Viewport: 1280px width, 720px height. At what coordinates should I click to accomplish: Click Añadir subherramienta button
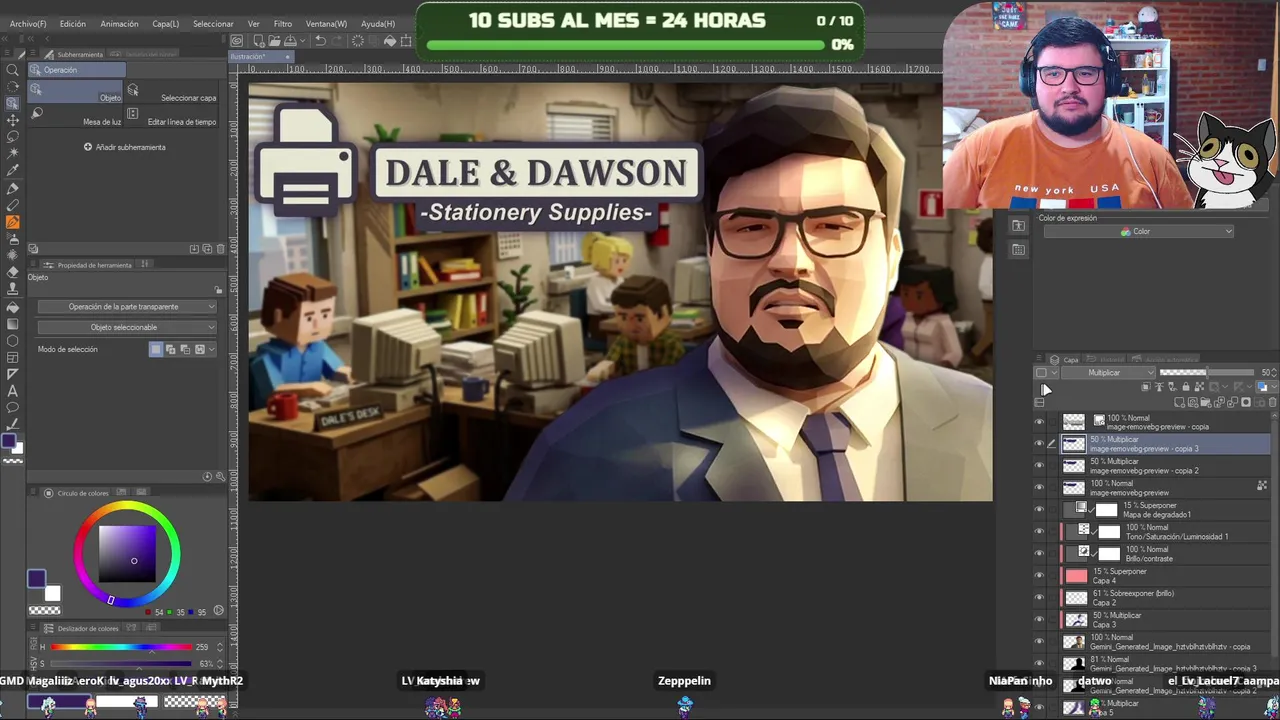click(125, 147)
